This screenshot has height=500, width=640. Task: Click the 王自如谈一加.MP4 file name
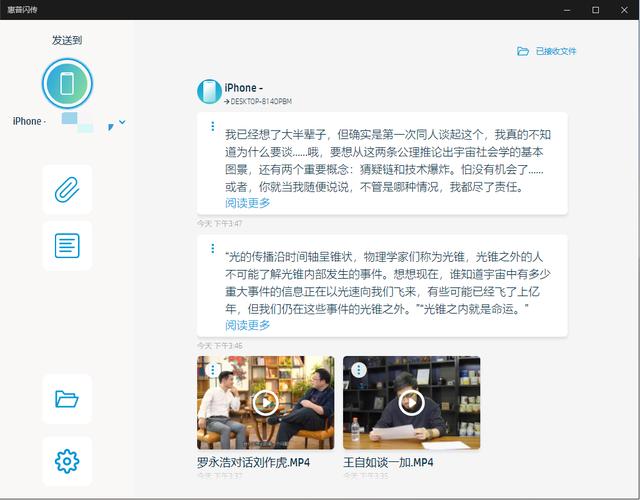point(388,462)
